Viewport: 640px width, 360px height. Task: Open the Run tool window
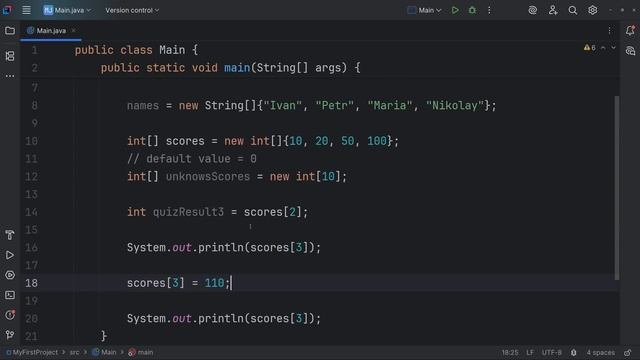(10, 255)
